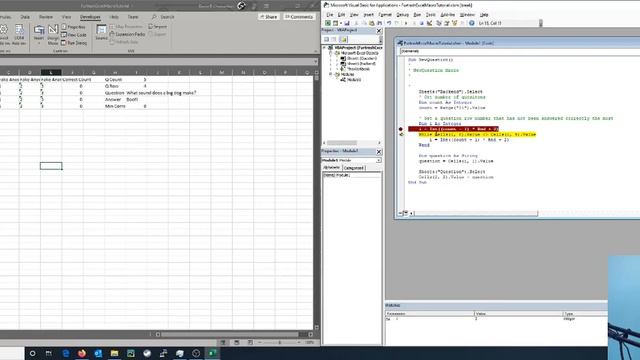
Task: Click the Comments button in Excel
Action: pyautogui.click(x=299, y=17)
